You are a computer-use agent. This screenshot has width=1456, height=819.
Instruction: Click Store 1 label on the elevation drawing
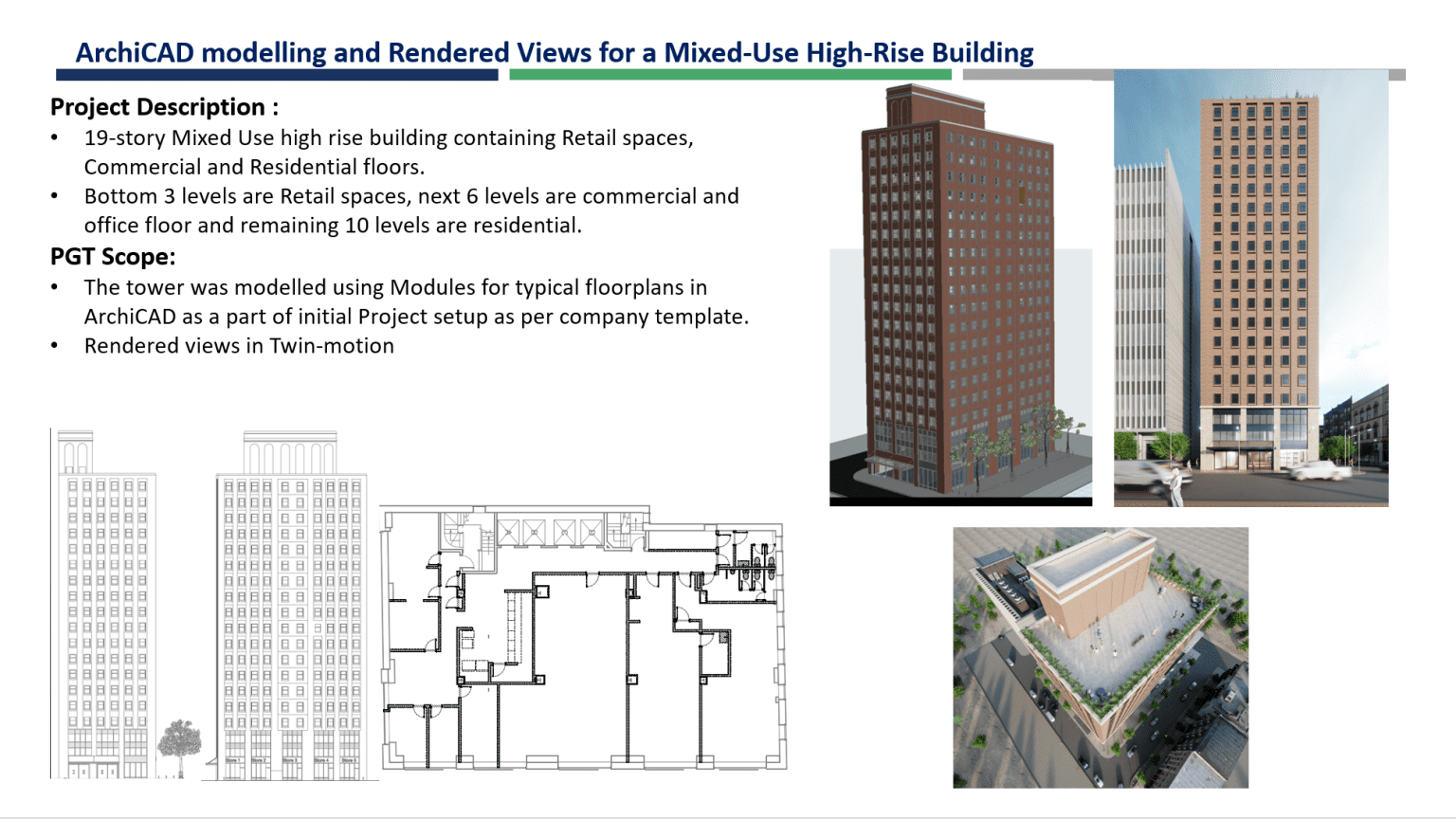[x=232, y=760]
